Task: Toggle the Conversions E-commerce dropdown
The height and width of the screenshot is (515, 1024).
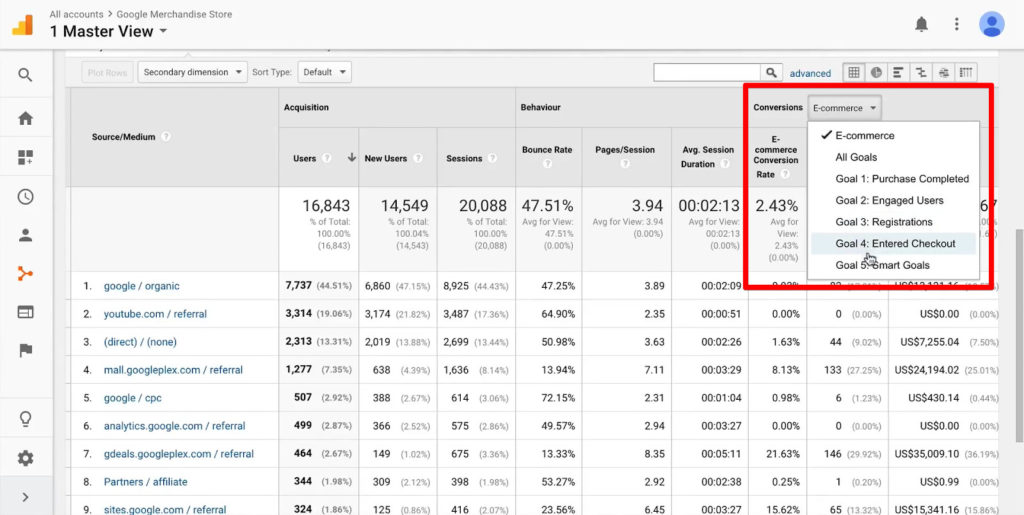Action: coord(844,108)
